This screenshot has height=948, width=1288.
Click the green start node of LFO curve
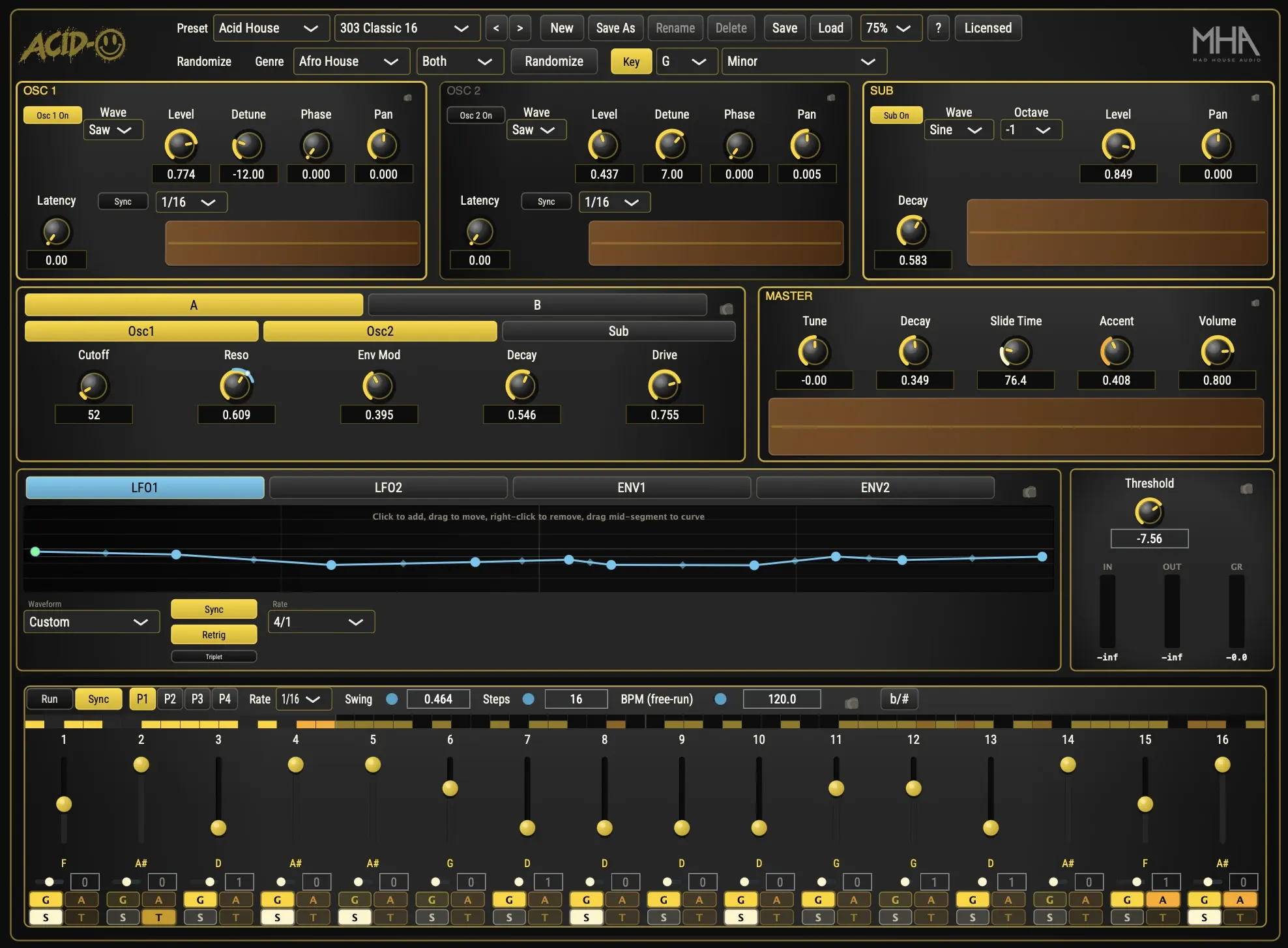(x=35, y=552)
